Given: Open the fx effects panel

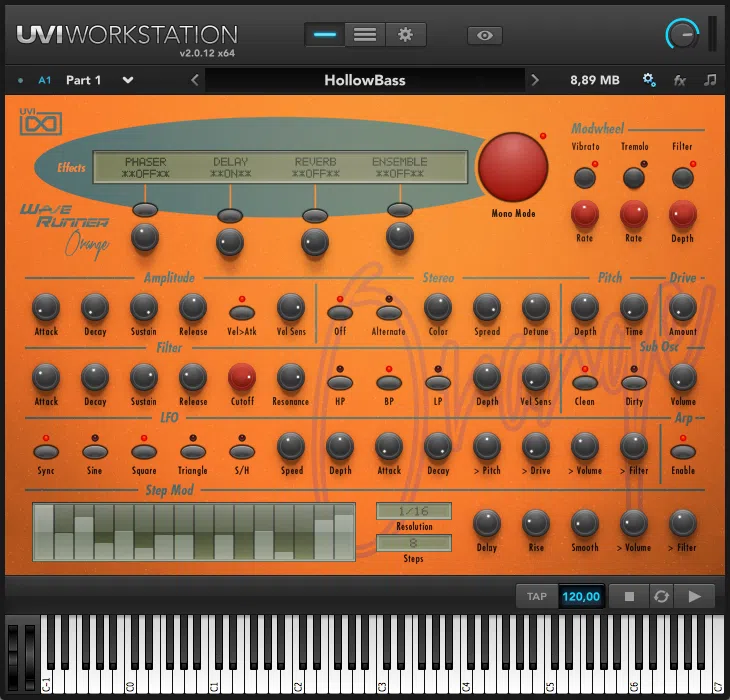Looking at the screenshot, I should tap(680, 80).
